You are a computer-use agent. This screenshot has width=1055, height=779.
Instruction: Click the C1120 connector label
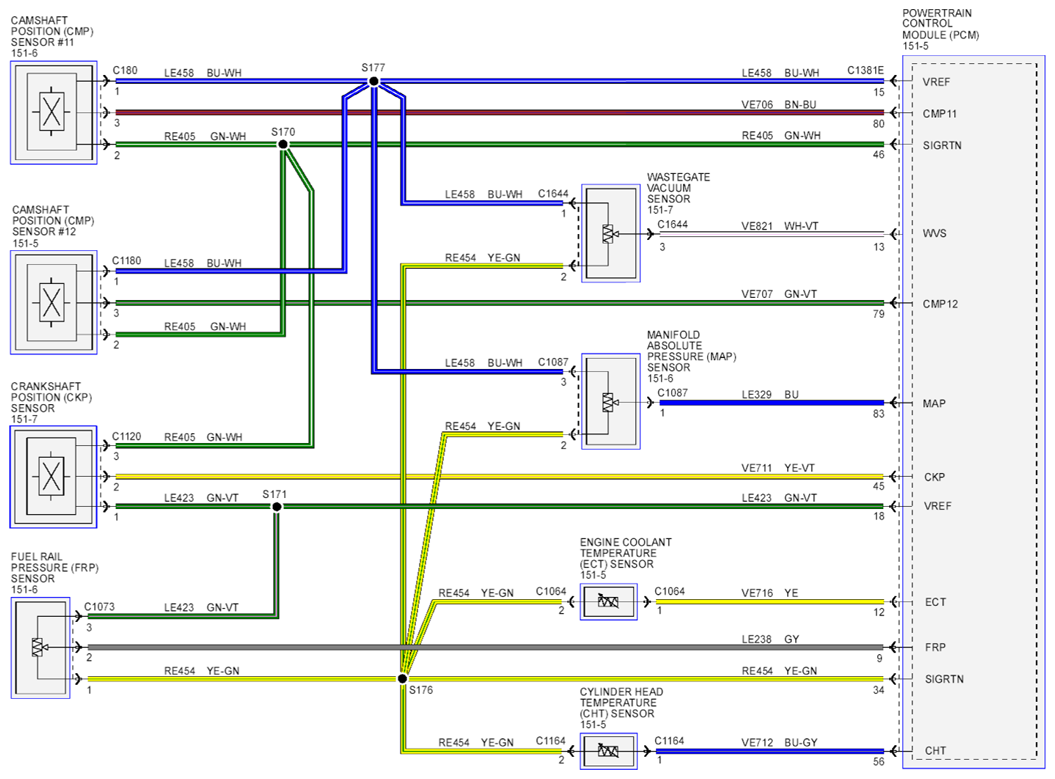tap(126, 436)
